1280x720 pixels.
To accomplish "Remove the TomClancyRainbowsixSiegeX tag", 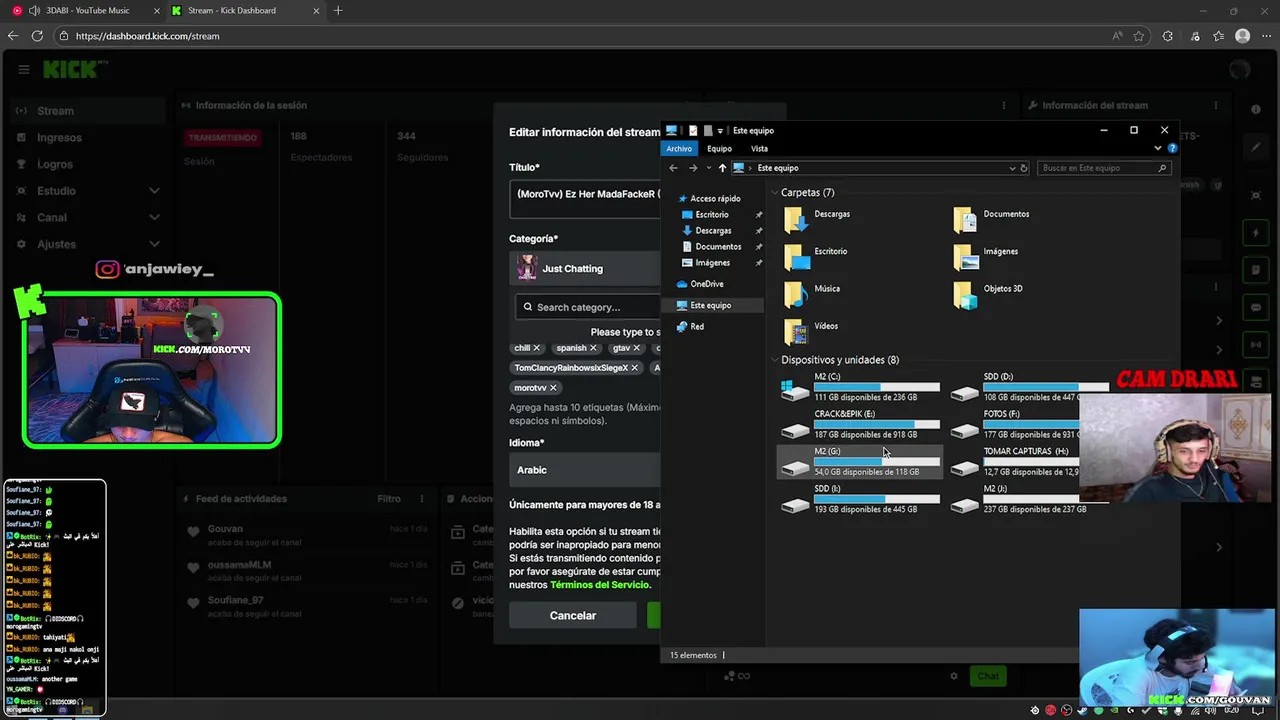I will click(x=634, y=368).
